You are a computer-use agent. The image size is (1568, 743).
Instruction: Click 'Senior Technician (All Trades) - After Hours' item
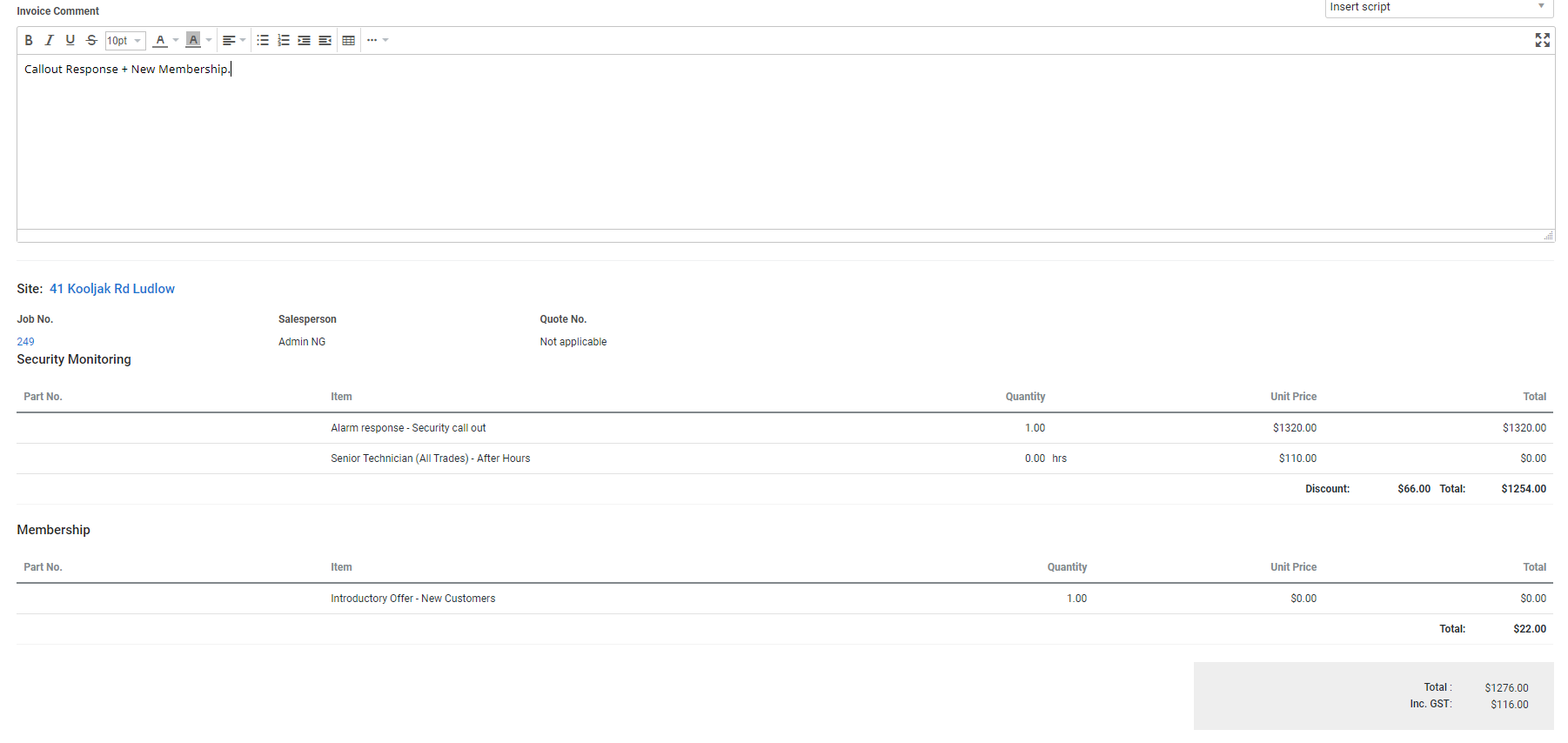(x=431, y=459)
